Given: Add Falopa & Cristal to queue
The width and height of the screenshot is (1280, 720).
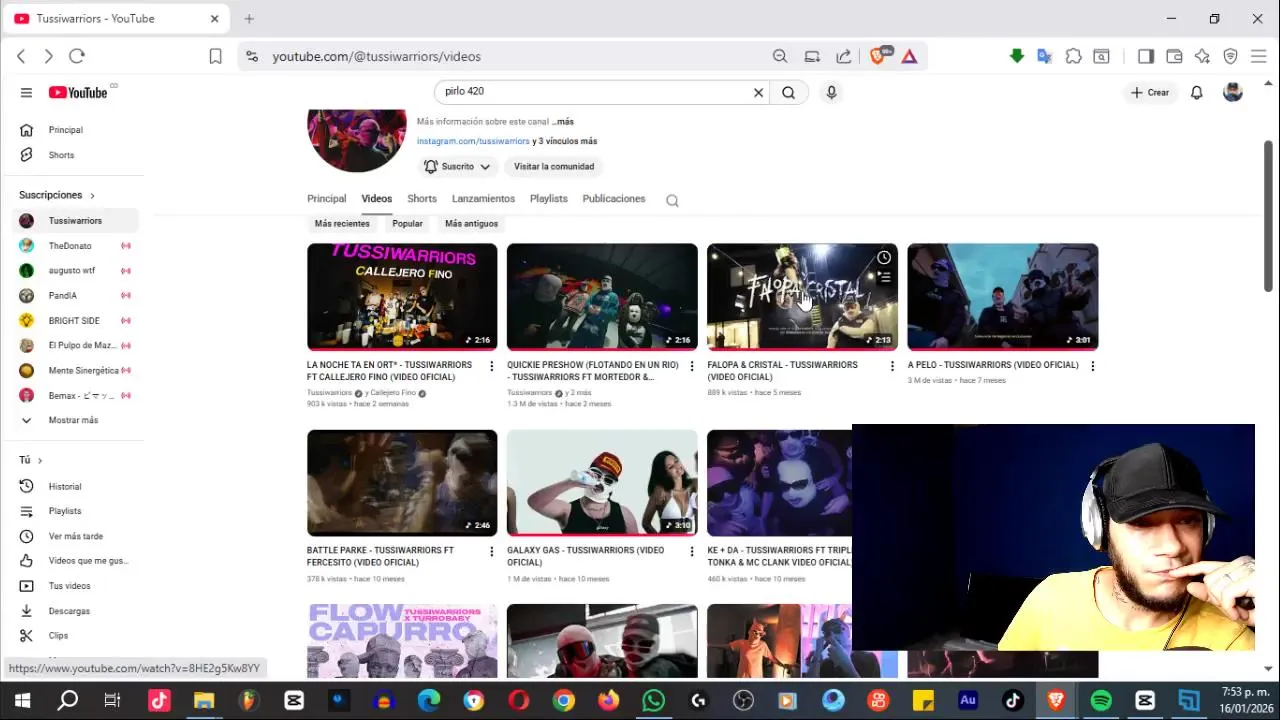Looking at the screenshot, I should (x=884, y=277).
